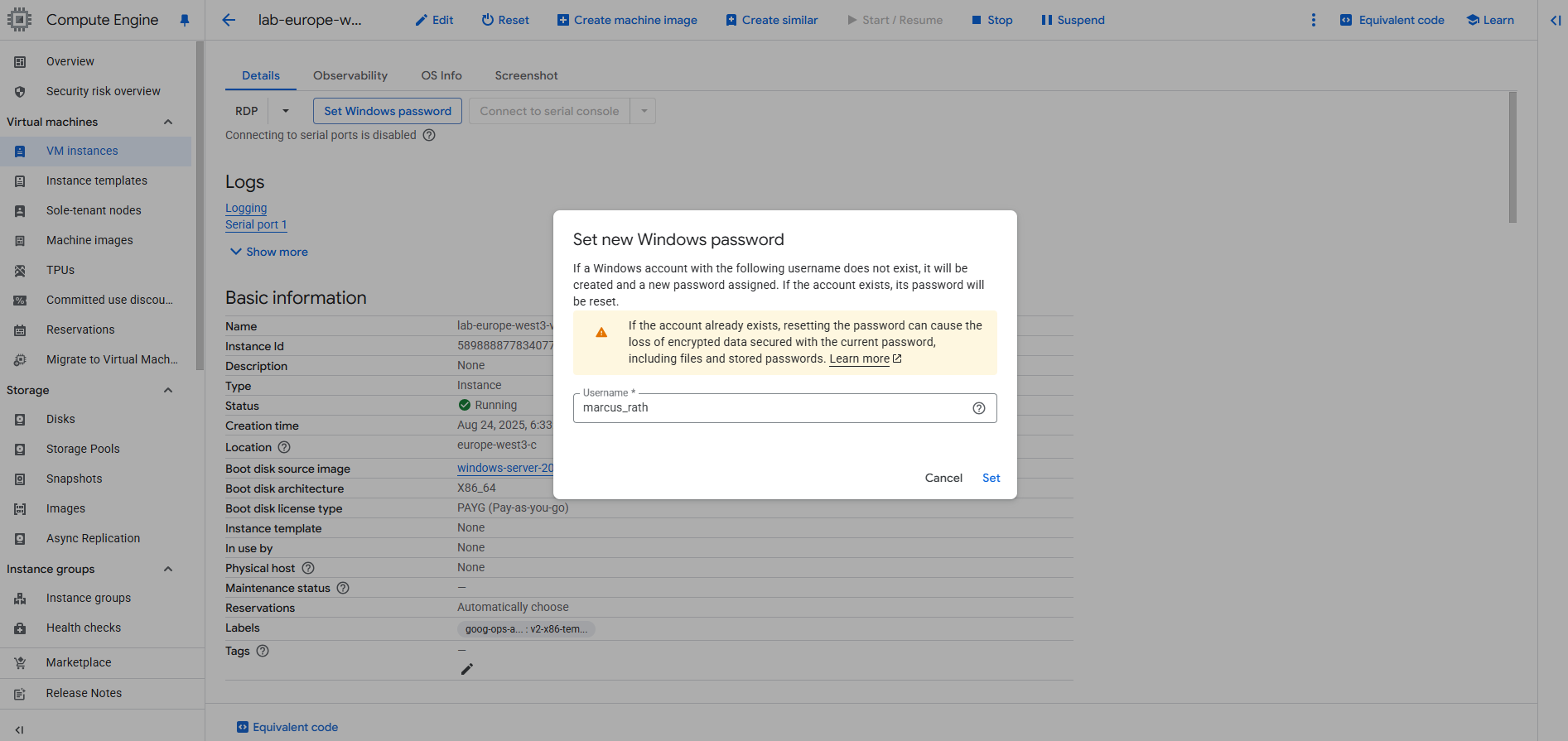Click the pin icon beside Compute Engine
The image size is (1568, 741).
point(185,20)
